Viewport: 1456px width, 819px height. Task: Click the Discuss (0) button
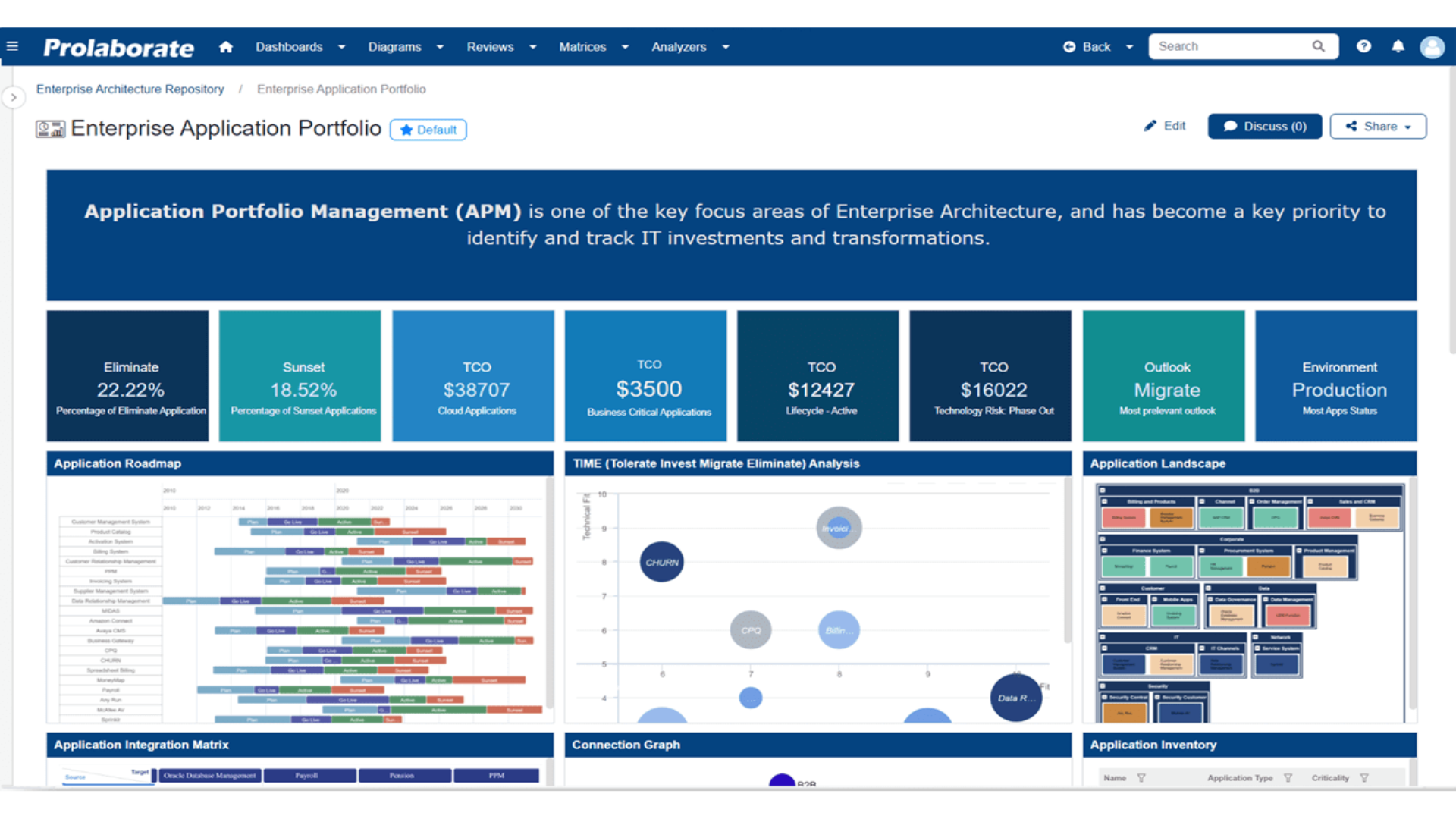tap(1264, 126)
